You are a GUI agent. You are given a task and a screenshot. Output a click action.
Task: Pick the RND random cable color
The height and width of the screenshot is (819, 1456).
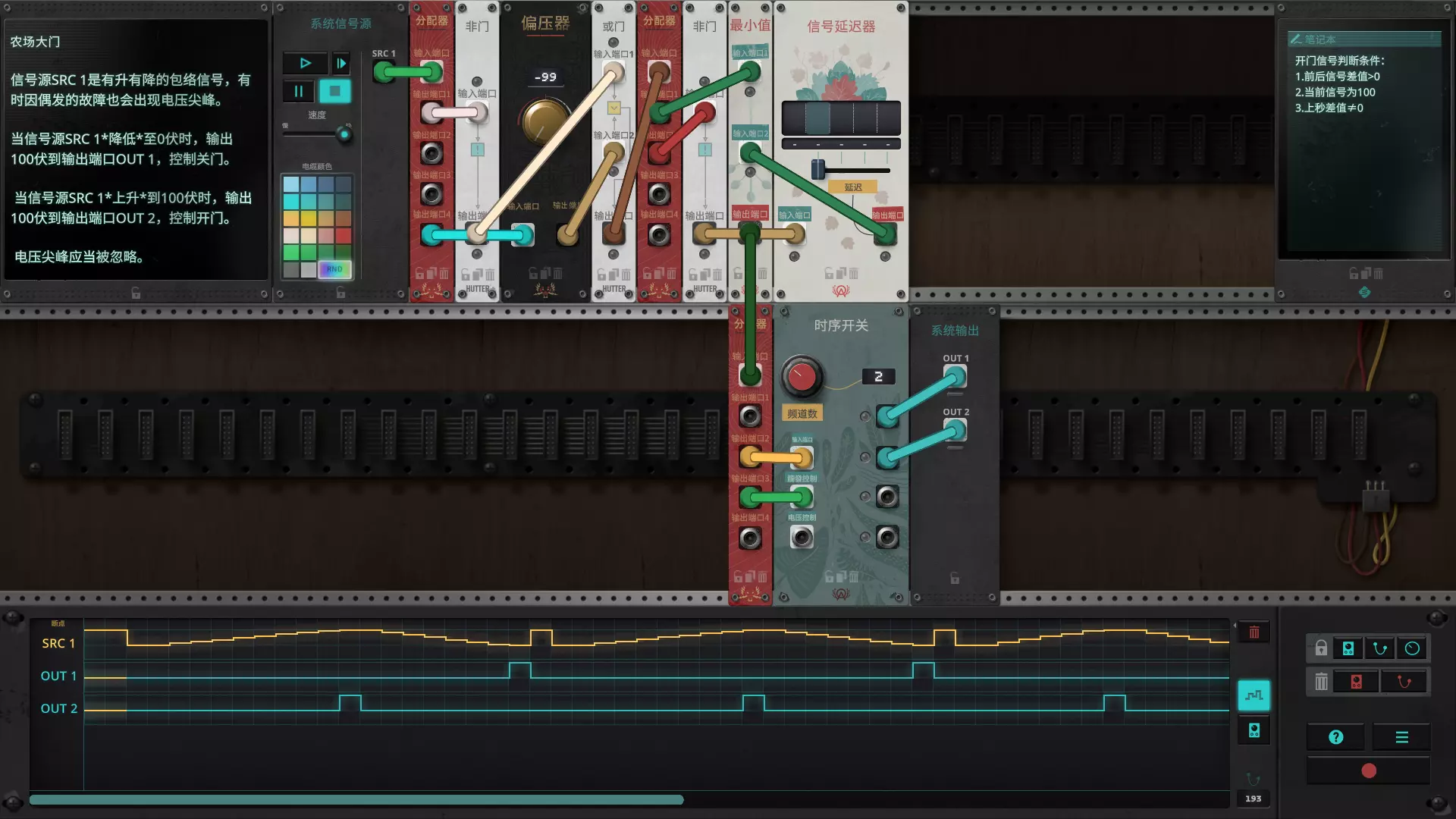coord(334,269)
